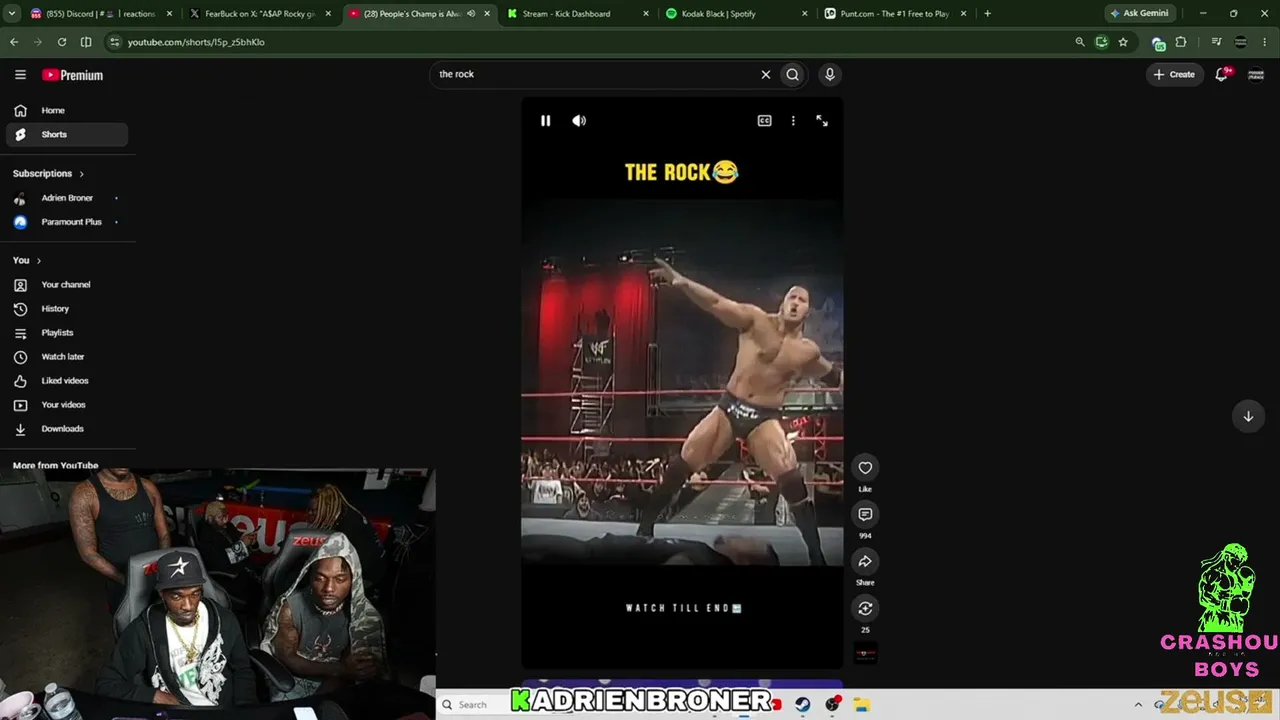Open Home in the sidebar
This screenshot has width=1280, height=720.
pos(67,110)
